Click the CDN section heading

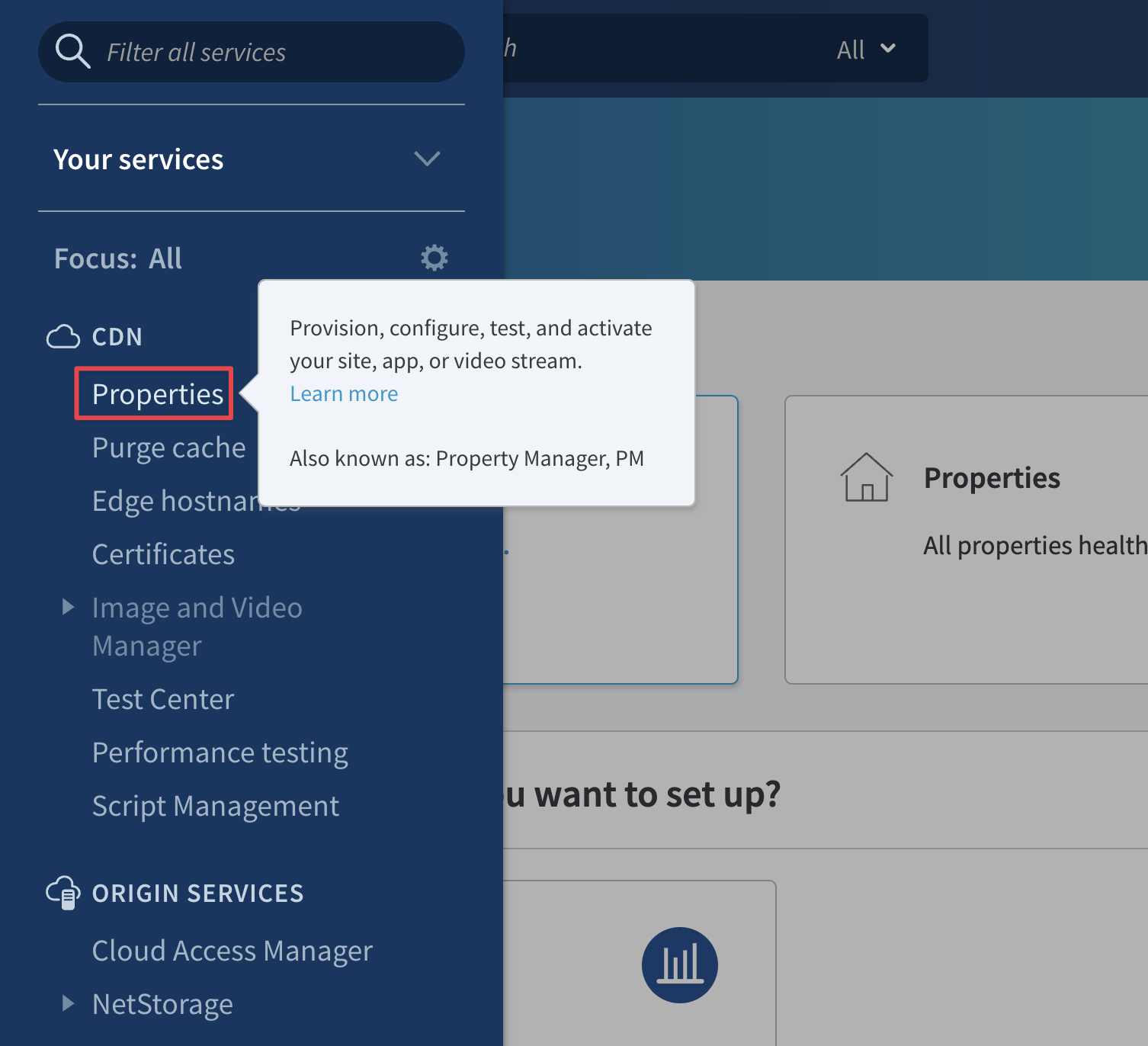point(117,336)
